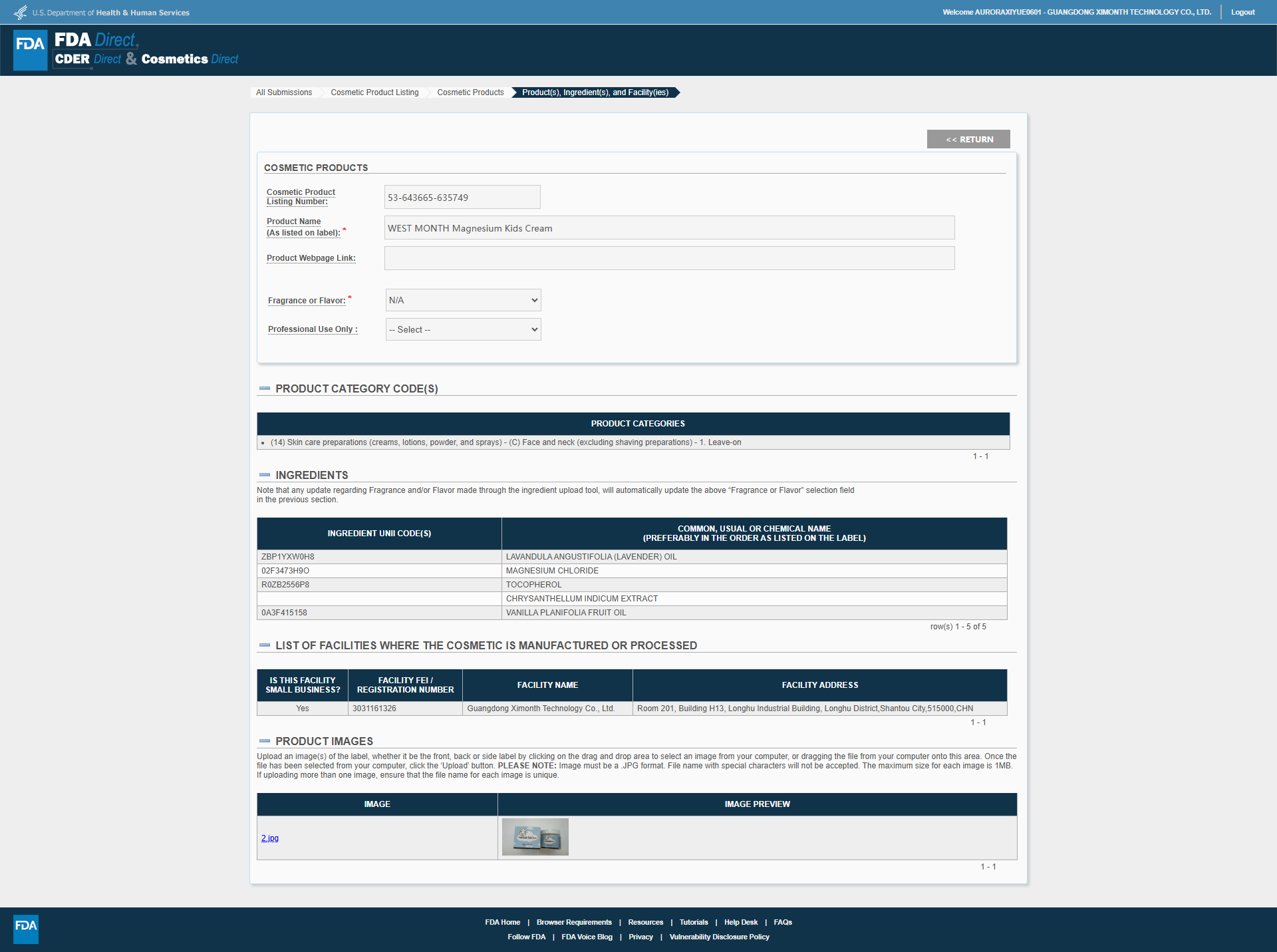Open the 2.jpg image link
The width and height of the screenshot is (1277, 952).
click(269, 838)
